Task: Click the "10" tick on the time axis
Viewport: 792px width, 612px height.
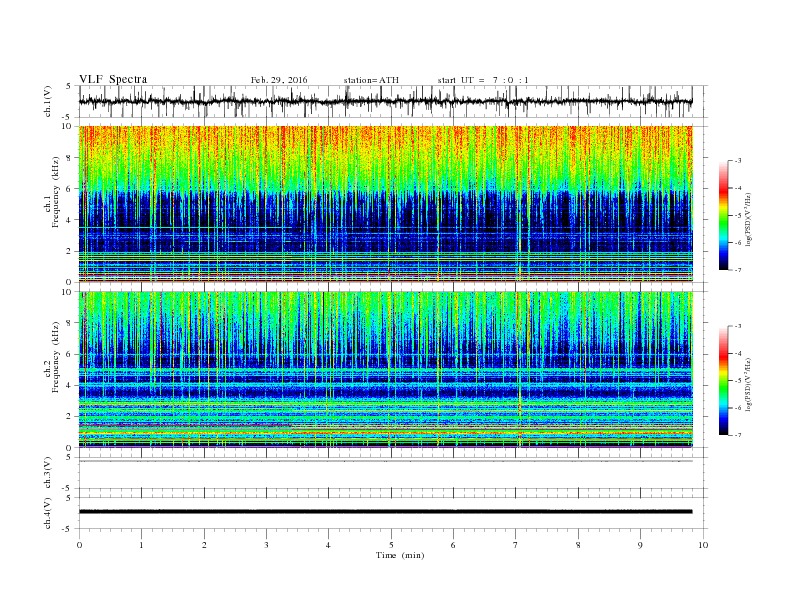Action: coord(703,545)
